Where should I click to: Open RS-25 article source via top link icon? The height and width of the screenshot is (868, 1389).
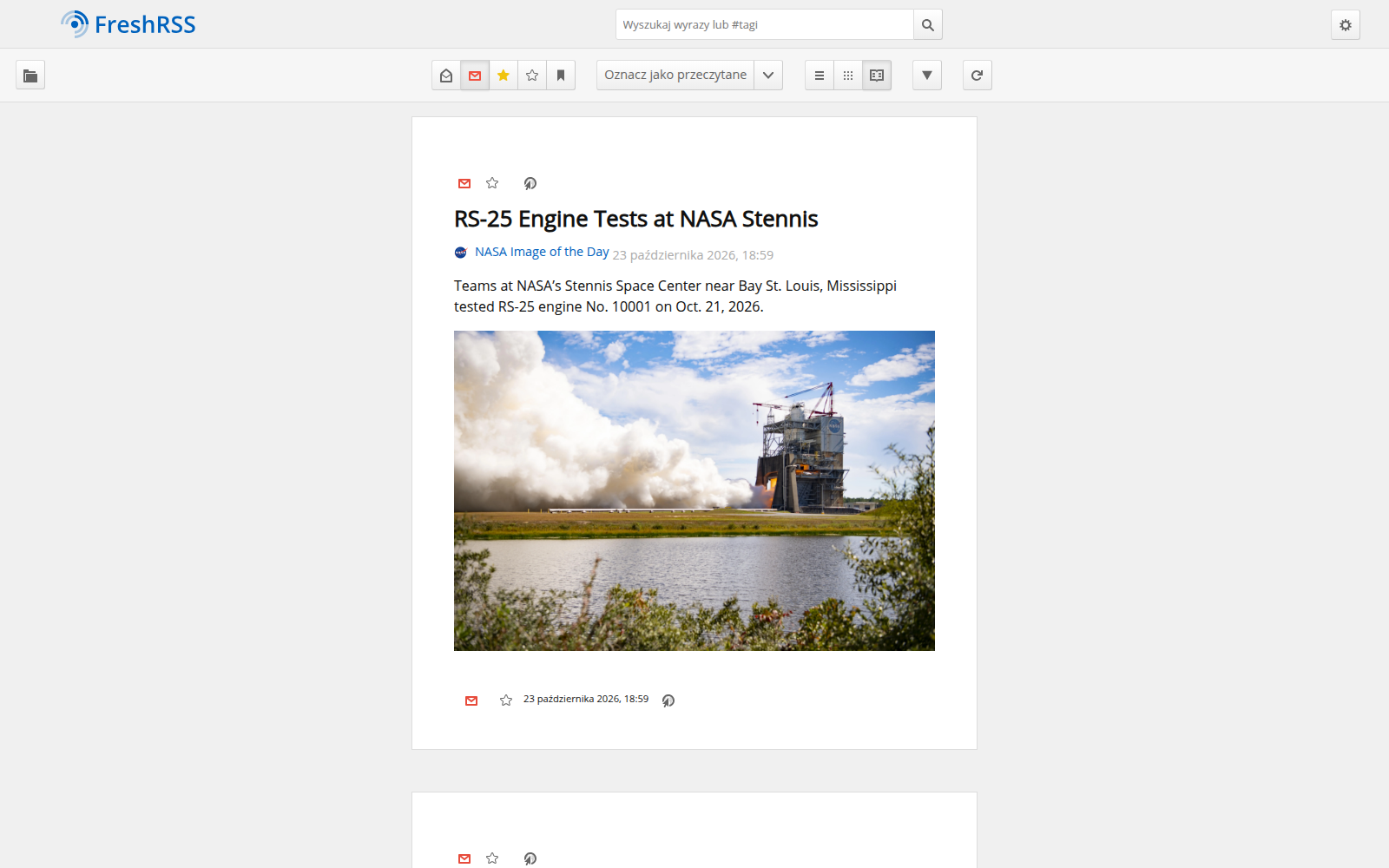tap(530, 183)
